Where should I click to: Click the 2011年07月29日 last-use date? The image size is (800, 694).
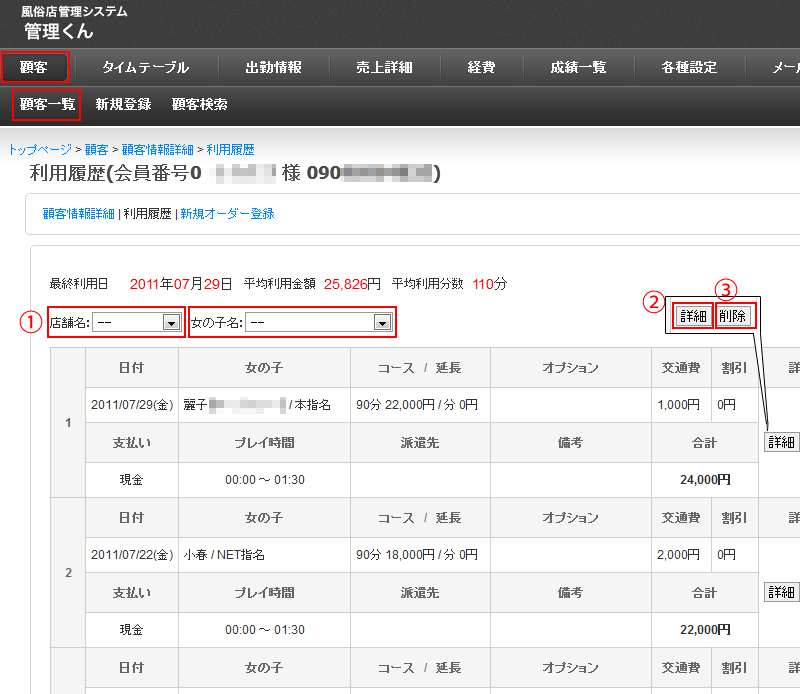point(181,284)
